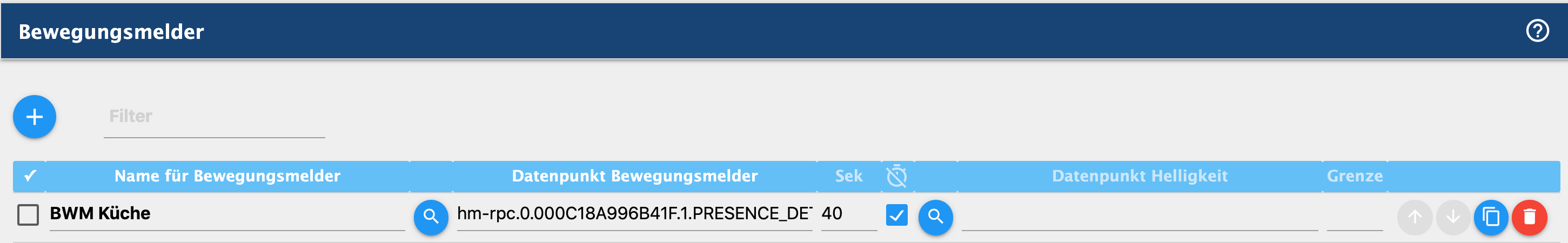Viewport: 1568px width, 243px height.
Task: Click the crossed-out timer header icon
Action: click(896, 176)
